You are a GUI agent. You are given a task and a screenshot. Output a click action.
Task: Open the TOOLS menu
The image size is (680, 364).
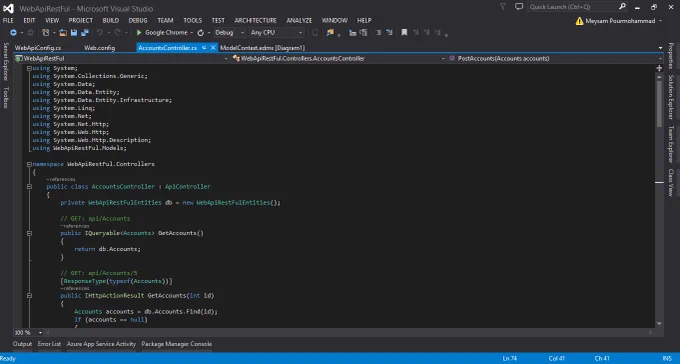point(193,20)
